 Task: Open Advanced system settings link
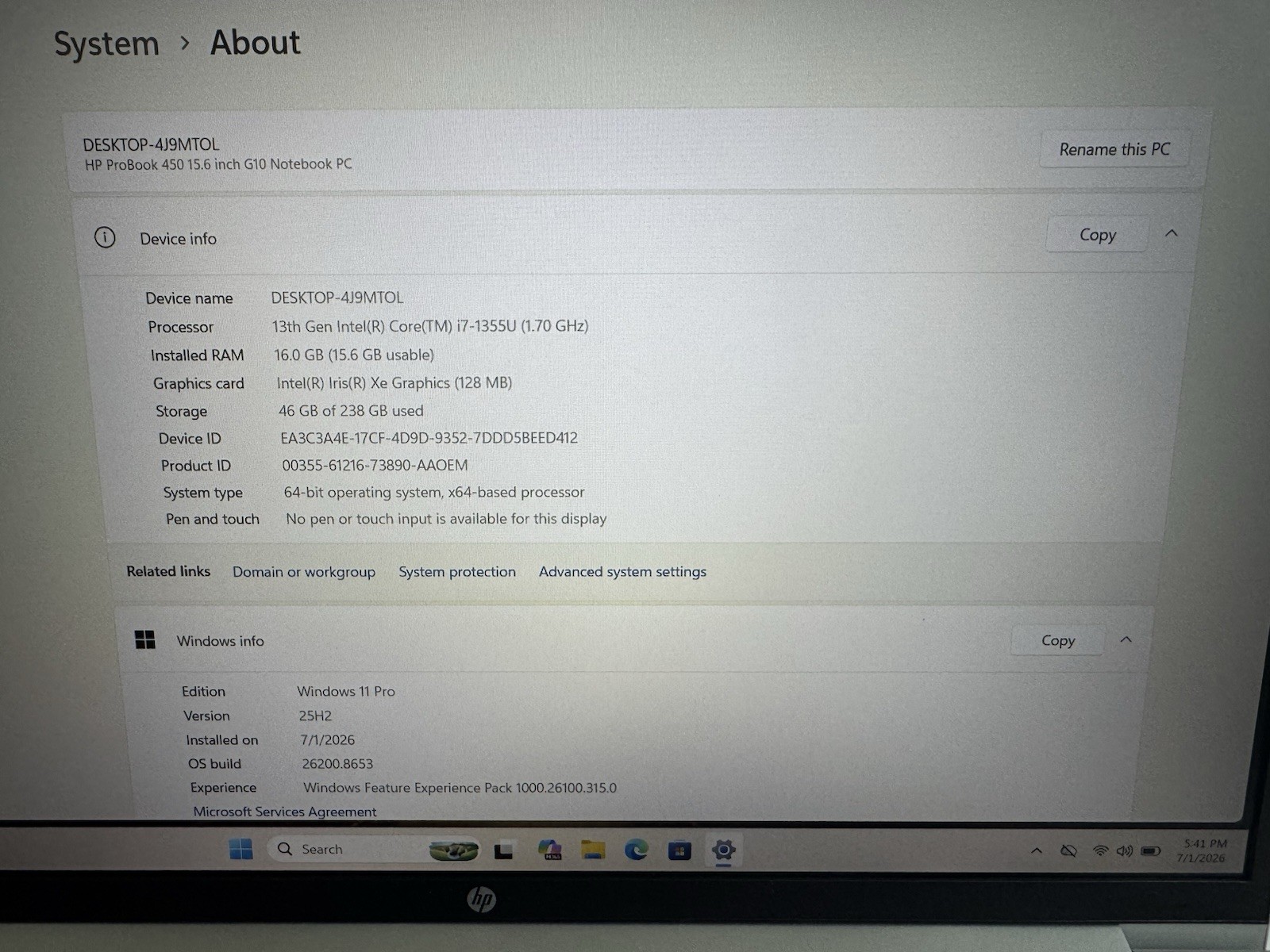(622, 572)
